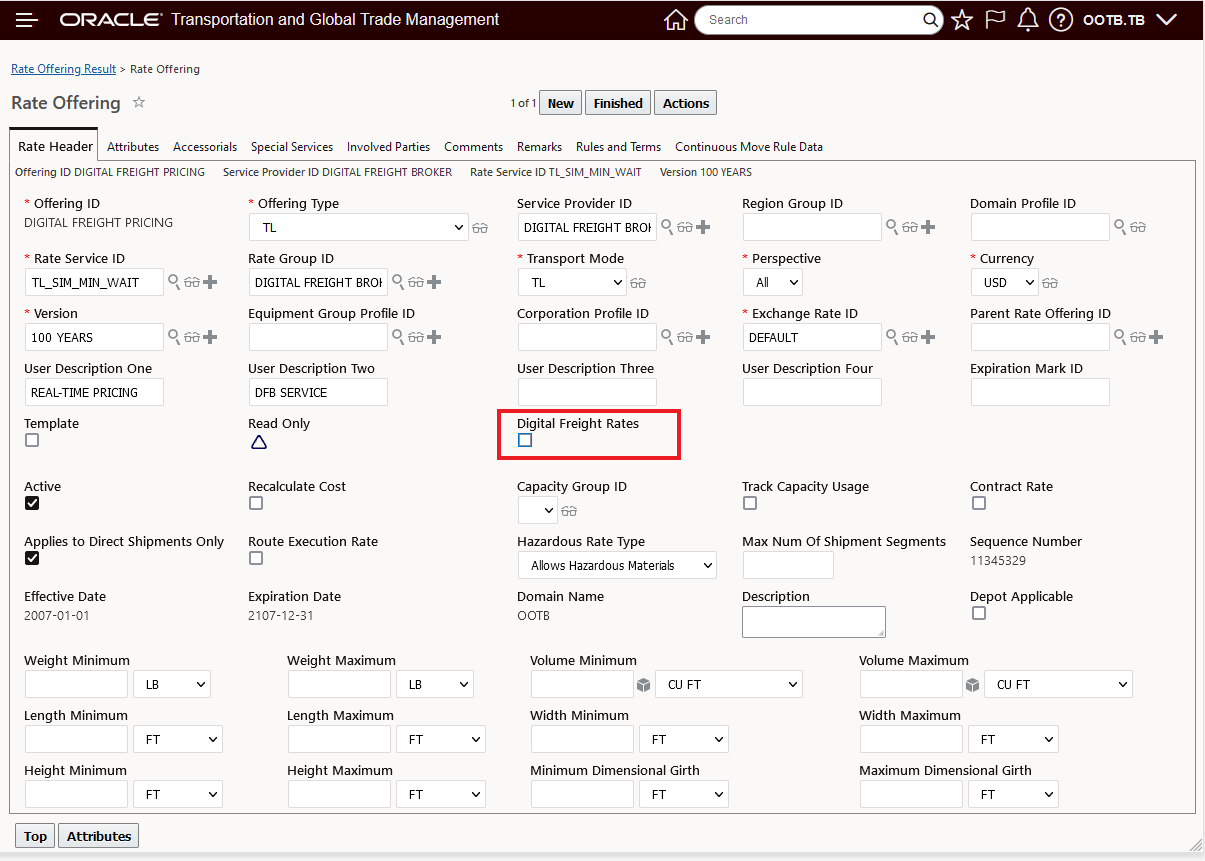Click into the Description text area
The image size is (1205, 861).
(x=813, y=621)
